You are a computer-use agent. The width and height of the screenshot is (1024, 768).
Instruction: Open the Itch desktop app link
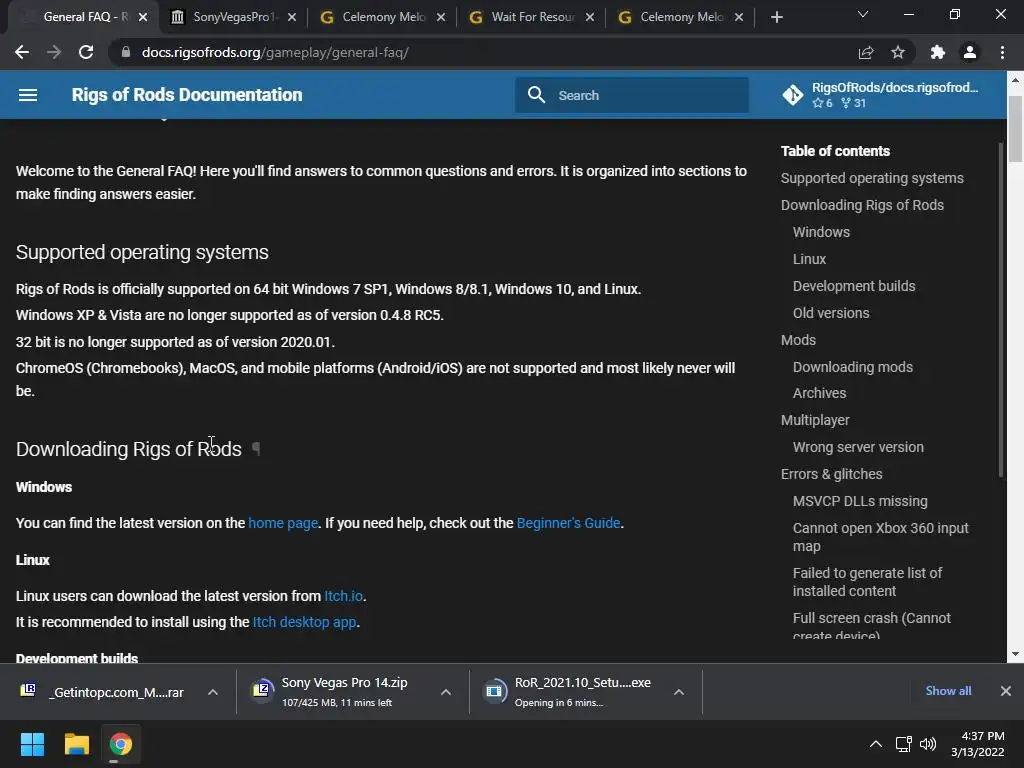pos(304,622)
